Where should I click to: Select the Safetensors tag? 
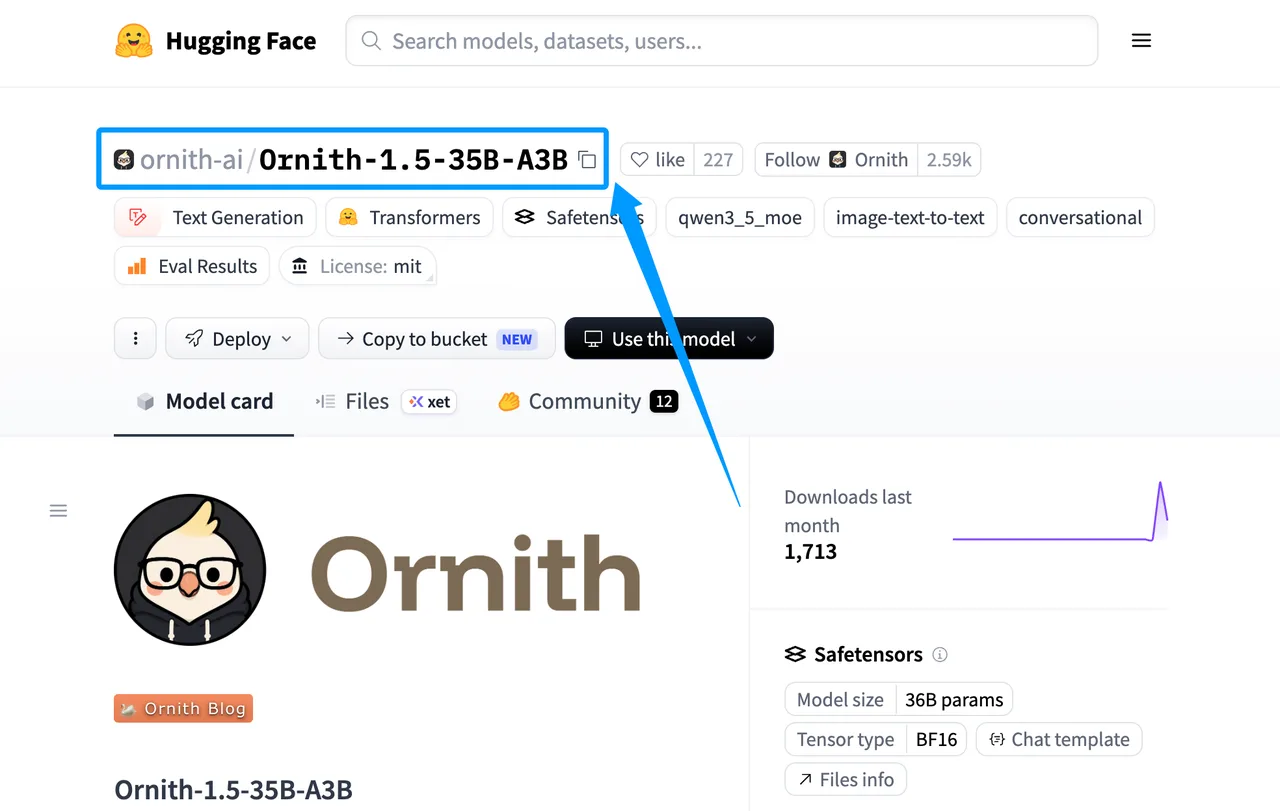pyautogui.click(x=579, y=218)
